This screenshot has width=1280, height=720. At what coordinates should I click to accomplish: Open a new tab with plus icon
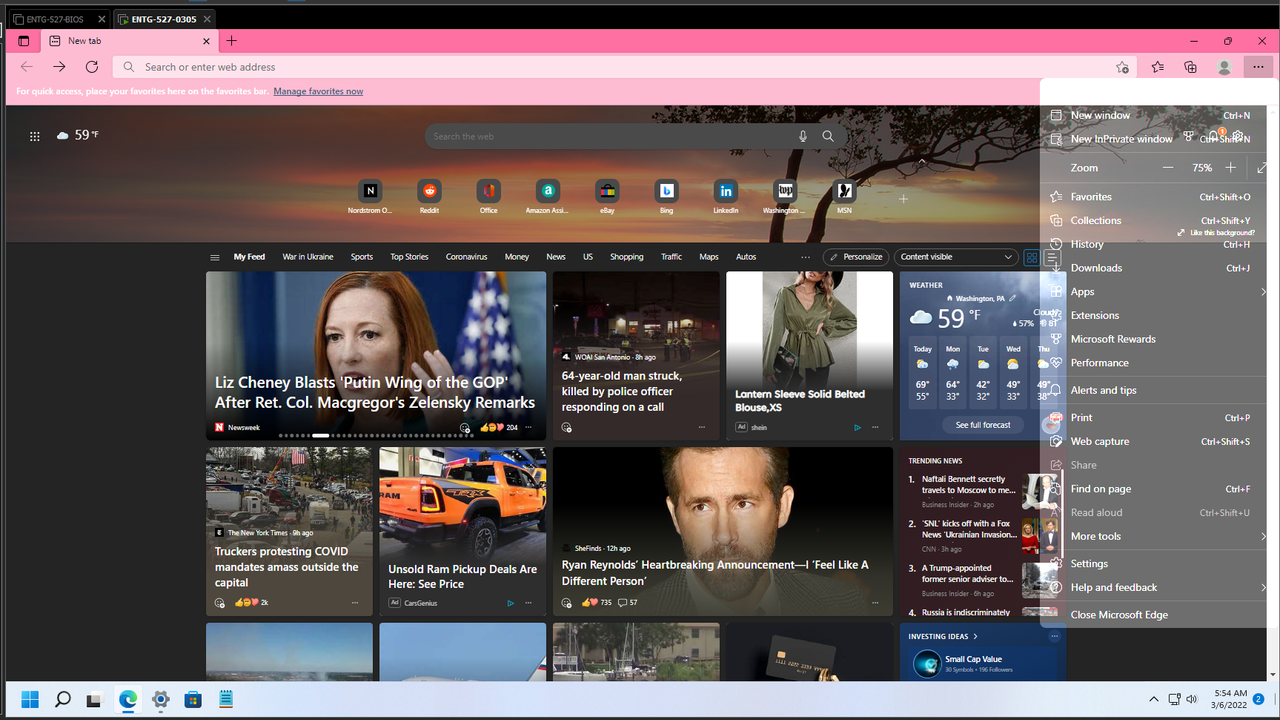pos(232,41)
